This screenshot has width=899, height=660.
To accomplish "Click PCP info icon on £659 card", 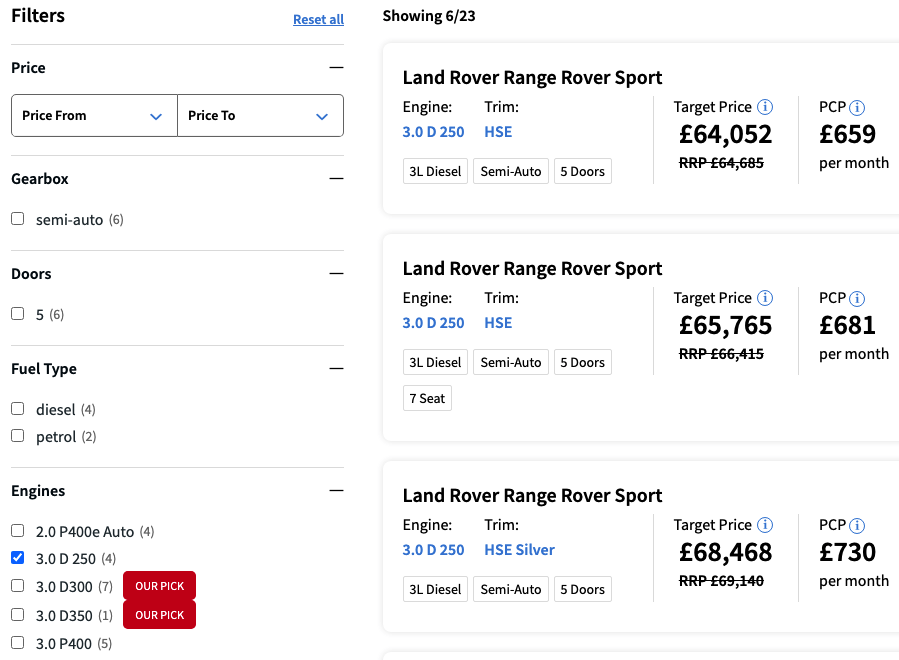I will 857,107.
